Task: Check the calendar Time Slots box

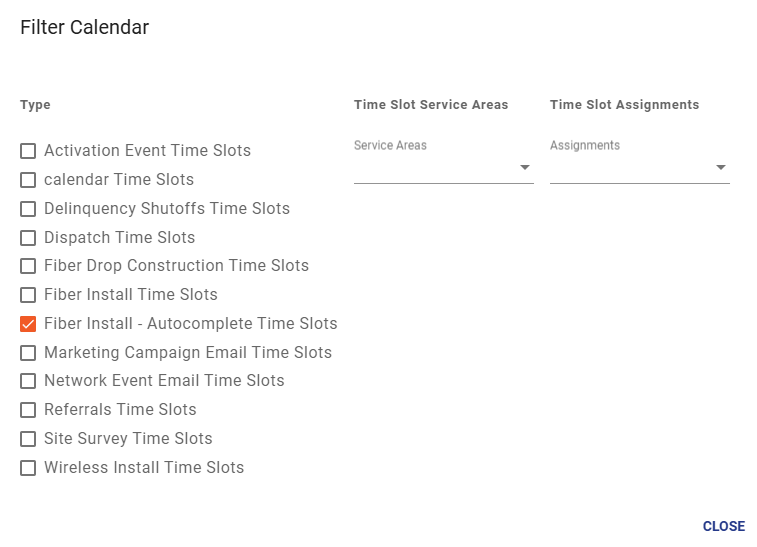Action: pyautogui.click(x=28, y=180)
